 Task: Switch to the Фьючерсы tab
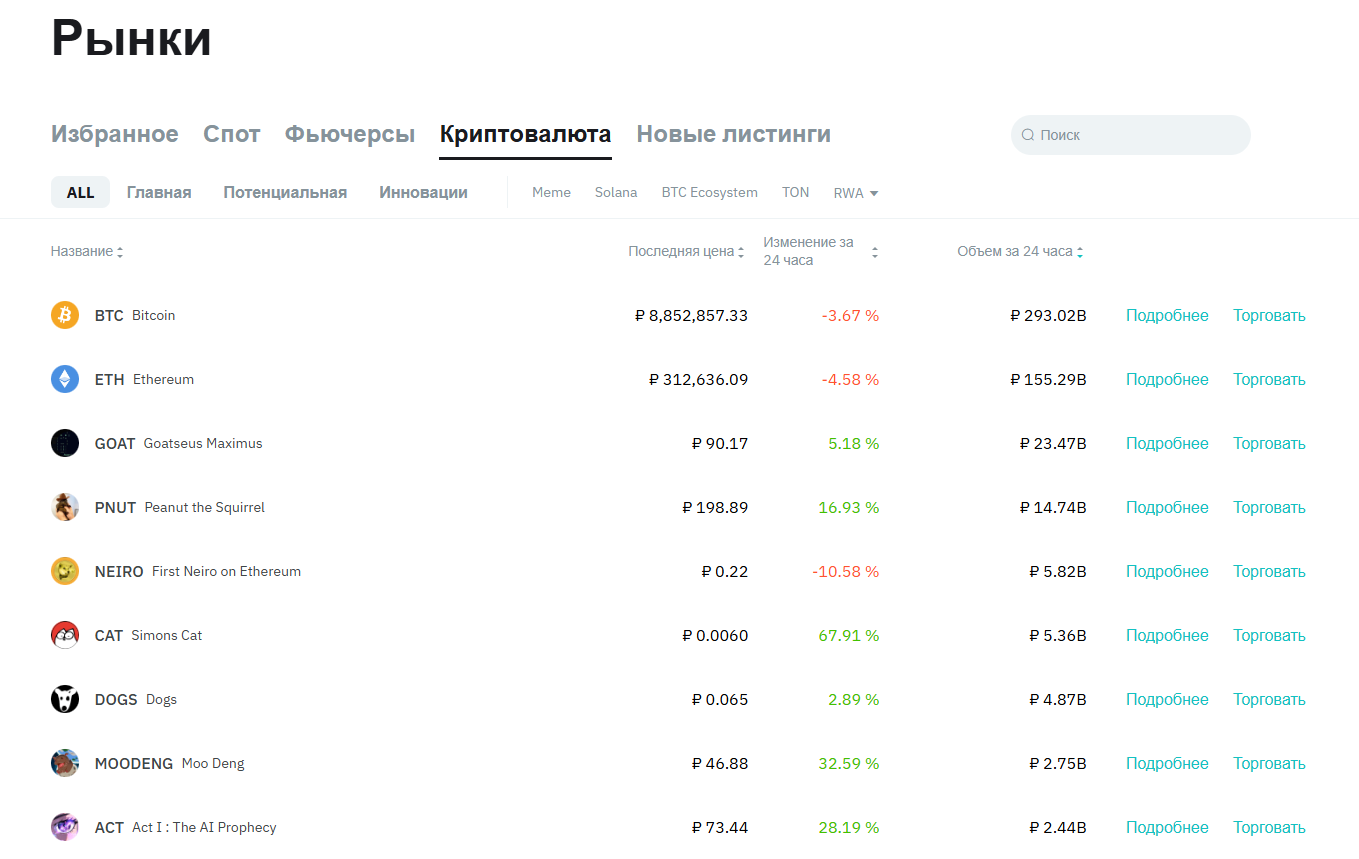pos(350,134)
